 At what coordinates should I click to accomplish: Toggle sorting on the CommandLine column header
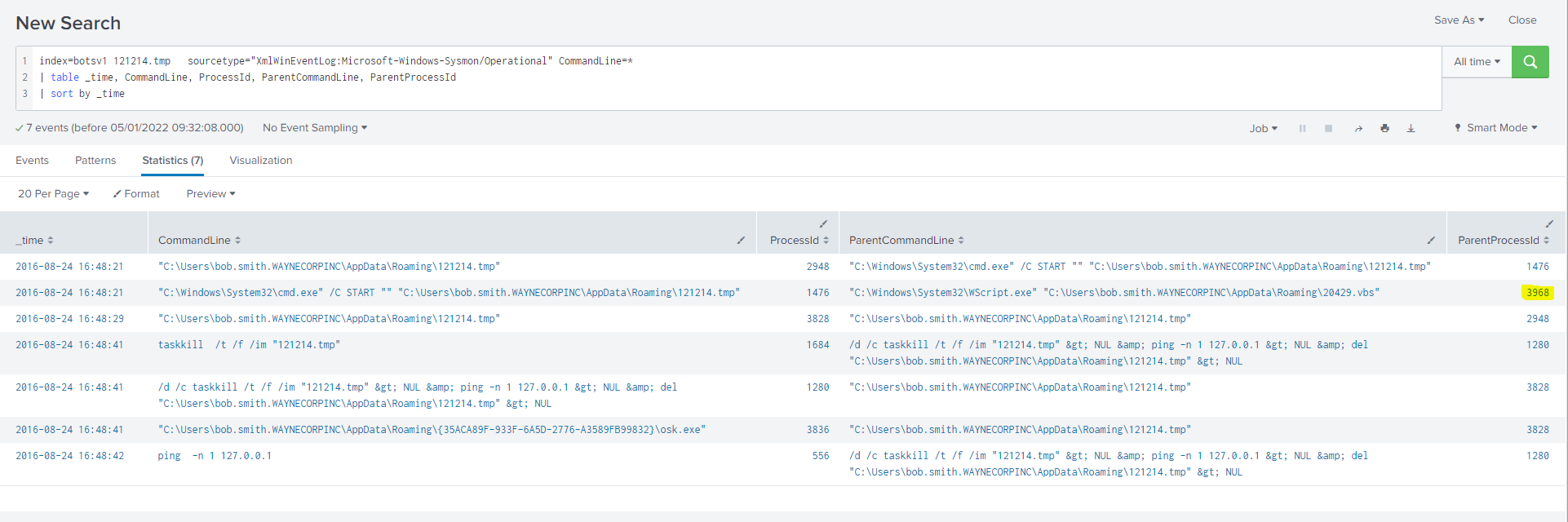199,241
